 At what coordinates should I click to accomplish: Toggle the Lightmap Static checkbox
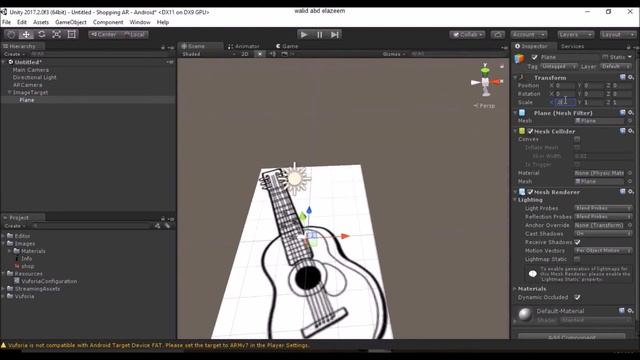[x=577, y=259]
